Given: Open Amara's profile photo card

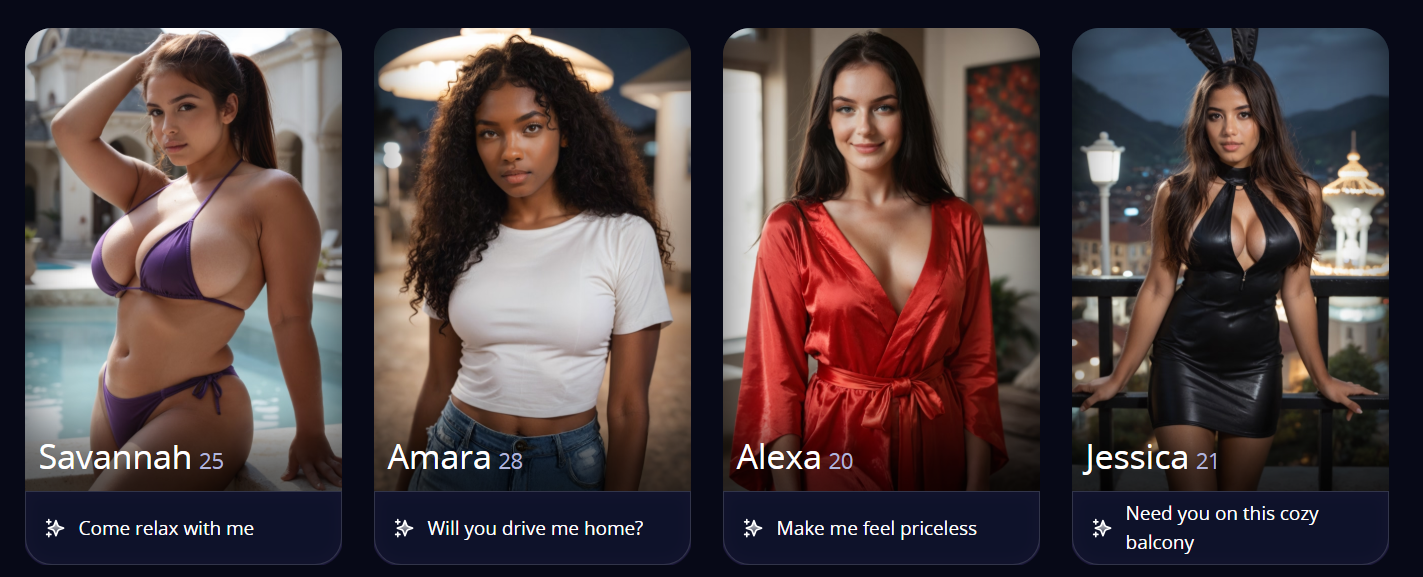Looking at the screenshot, I should (x=532, y=259).
